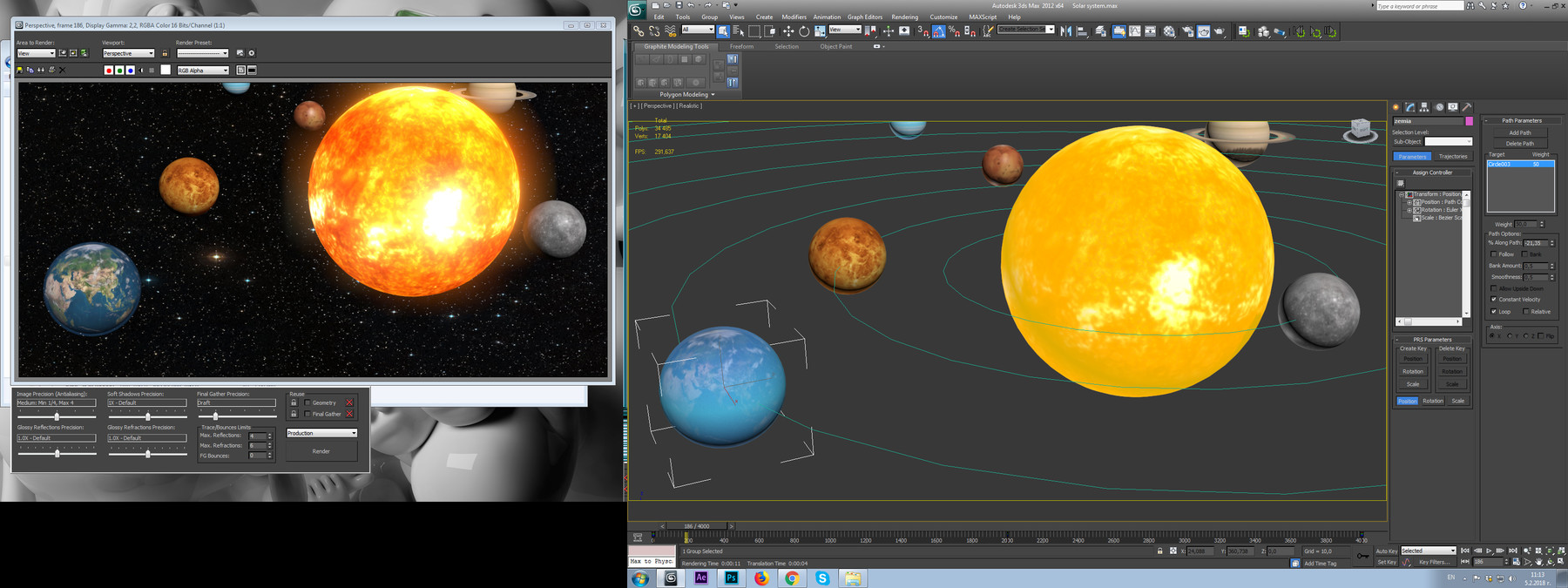Screen dimensions: 1568x588
Task: Open the Area to Render dropdown
Action: point(36,53)
